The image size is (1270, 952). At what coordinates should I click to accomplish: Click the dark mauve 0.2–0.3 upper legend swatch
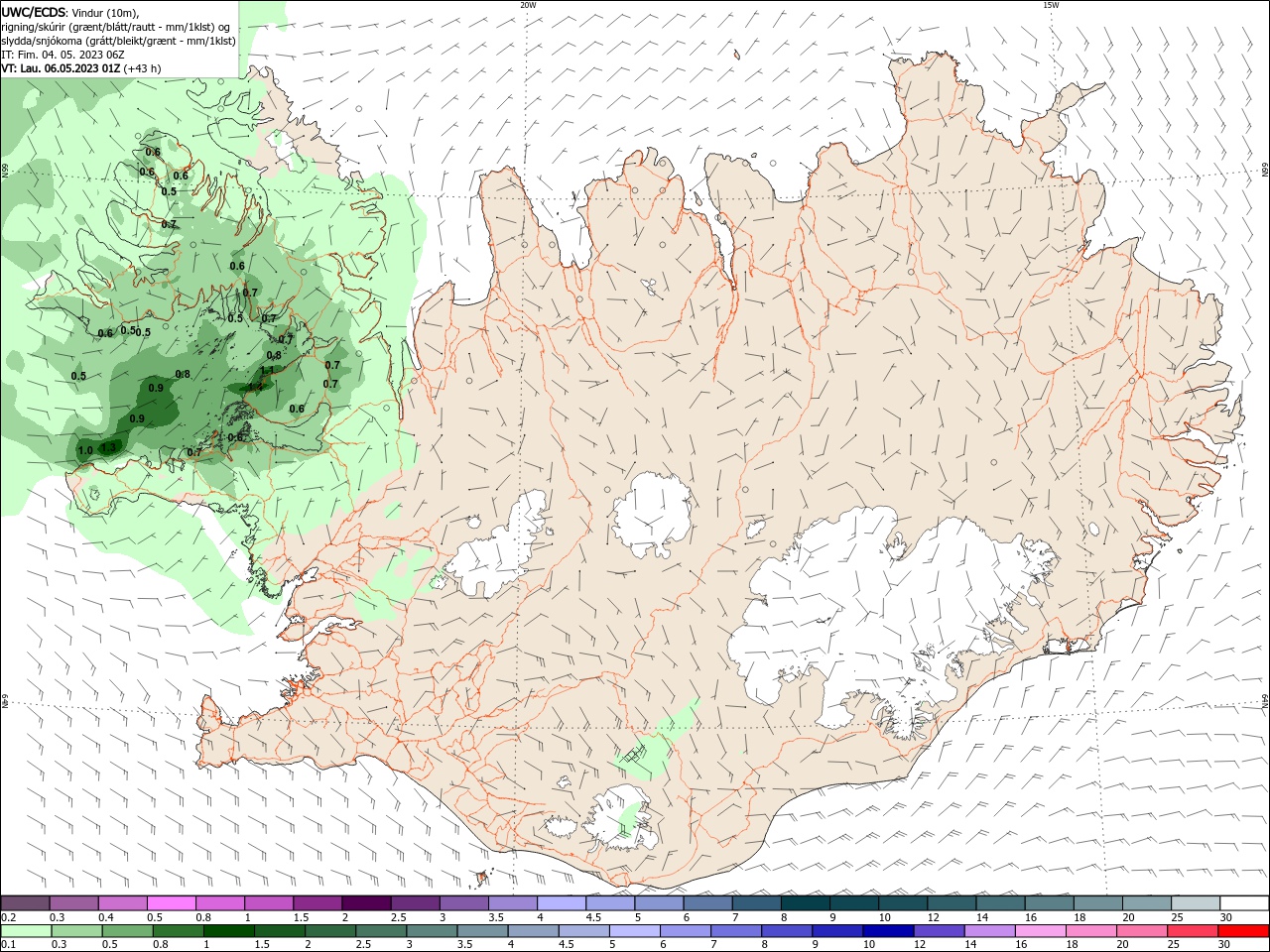(x=25, y=903)
